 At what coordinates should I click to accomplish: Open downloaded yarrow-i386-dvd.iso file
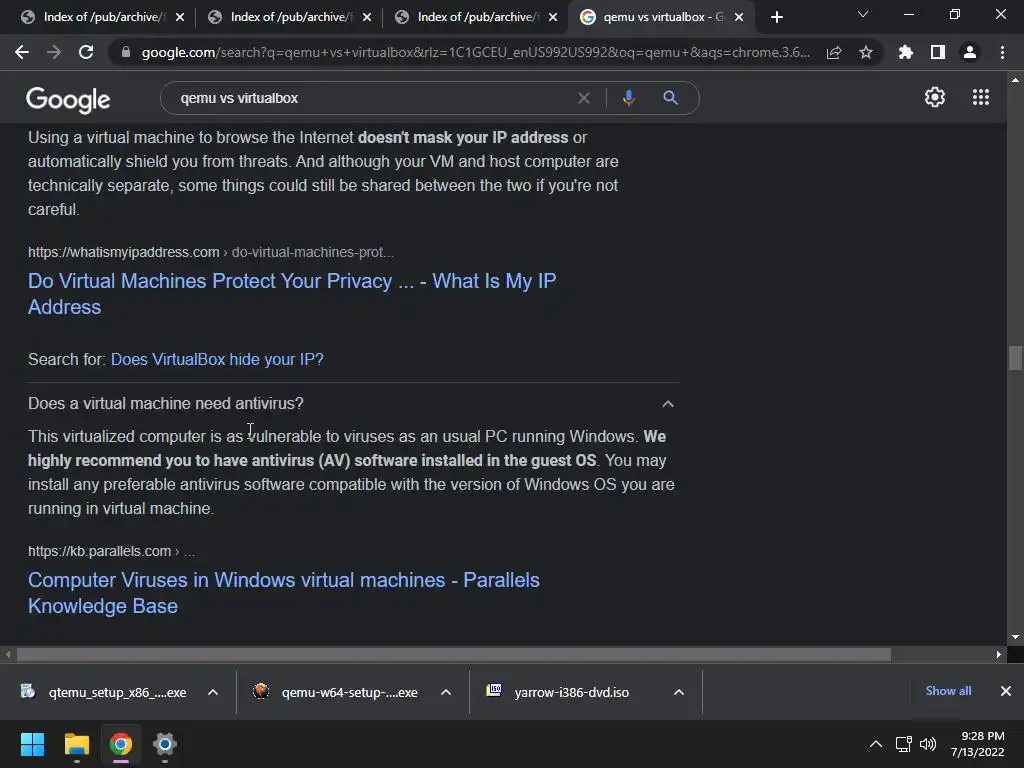click(x=558, y=692)
